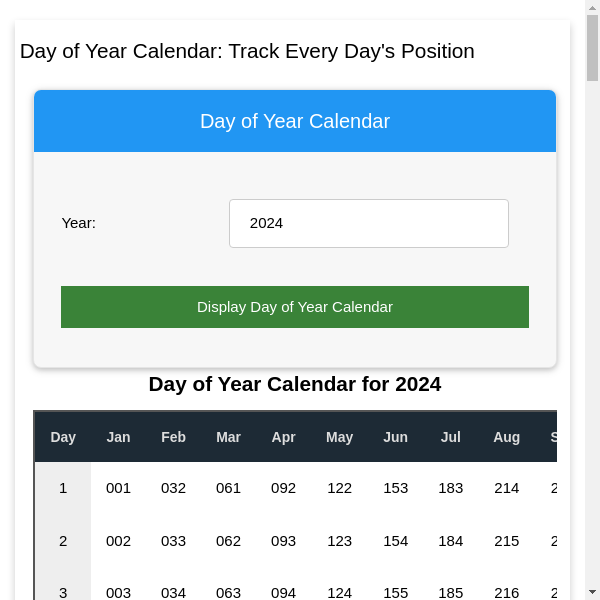Screen dimensions: 600x600
Task: Select cell 123 in the May column
Action: 339,541
